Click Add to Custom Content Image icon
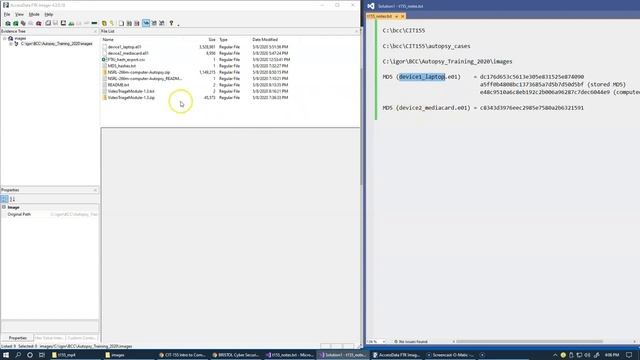This screenshot has height=360, width=640. 71,23
